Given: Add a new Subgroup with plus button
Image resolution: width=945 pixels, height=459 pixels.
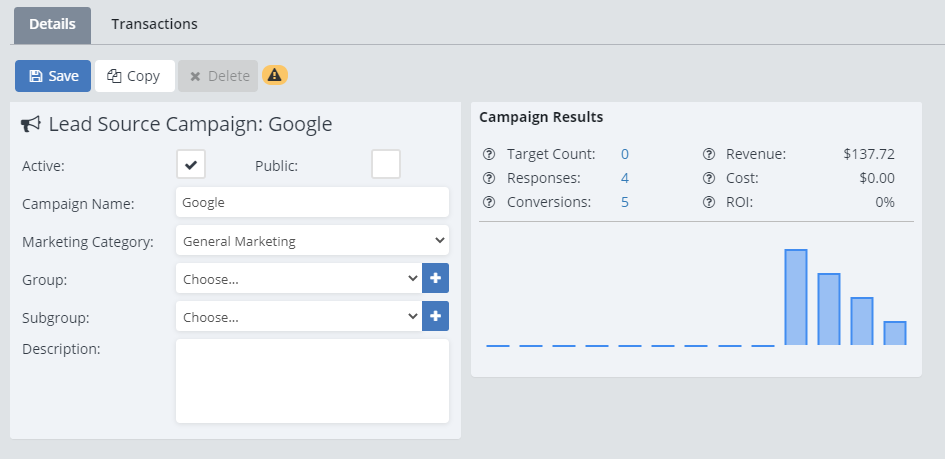Looking at the screenshot, I should (x=435, y=316).
